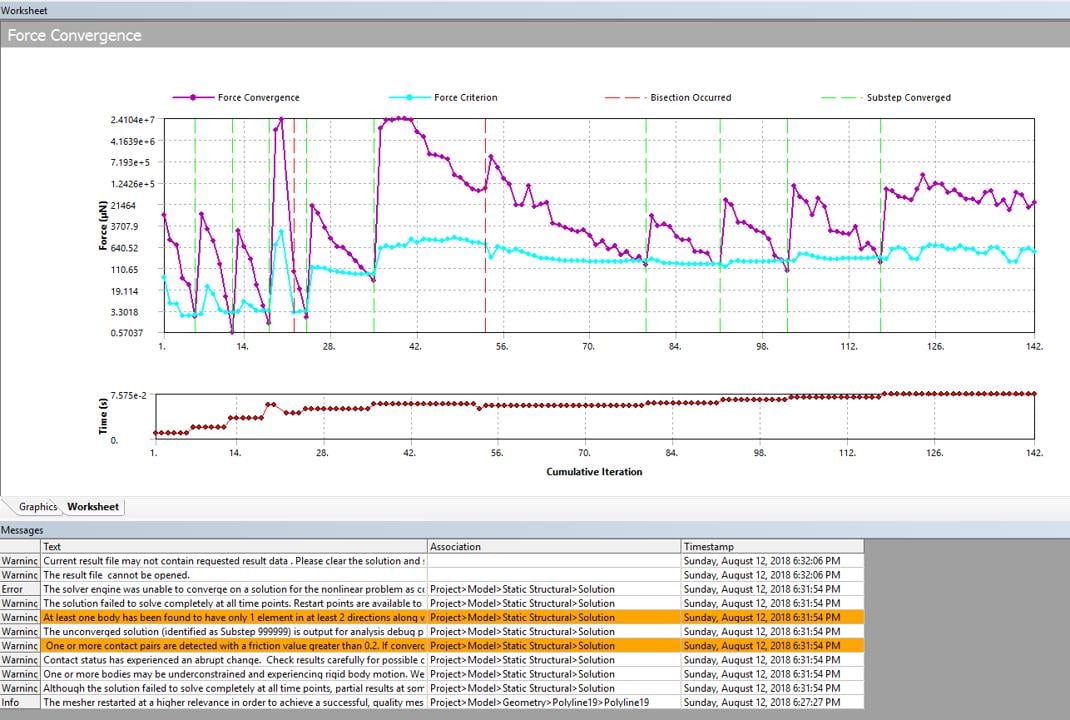Click the underconstrained rigid body motion warning
1070x720 pixels.
click(x=234, y=674)
